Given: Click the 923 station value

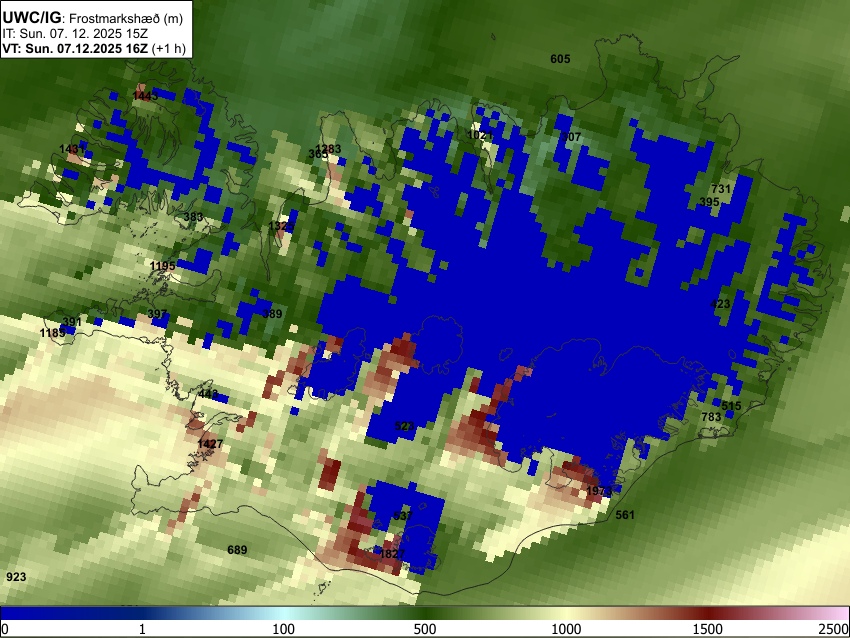Looking at the screenshot, I should click(16, 577).
